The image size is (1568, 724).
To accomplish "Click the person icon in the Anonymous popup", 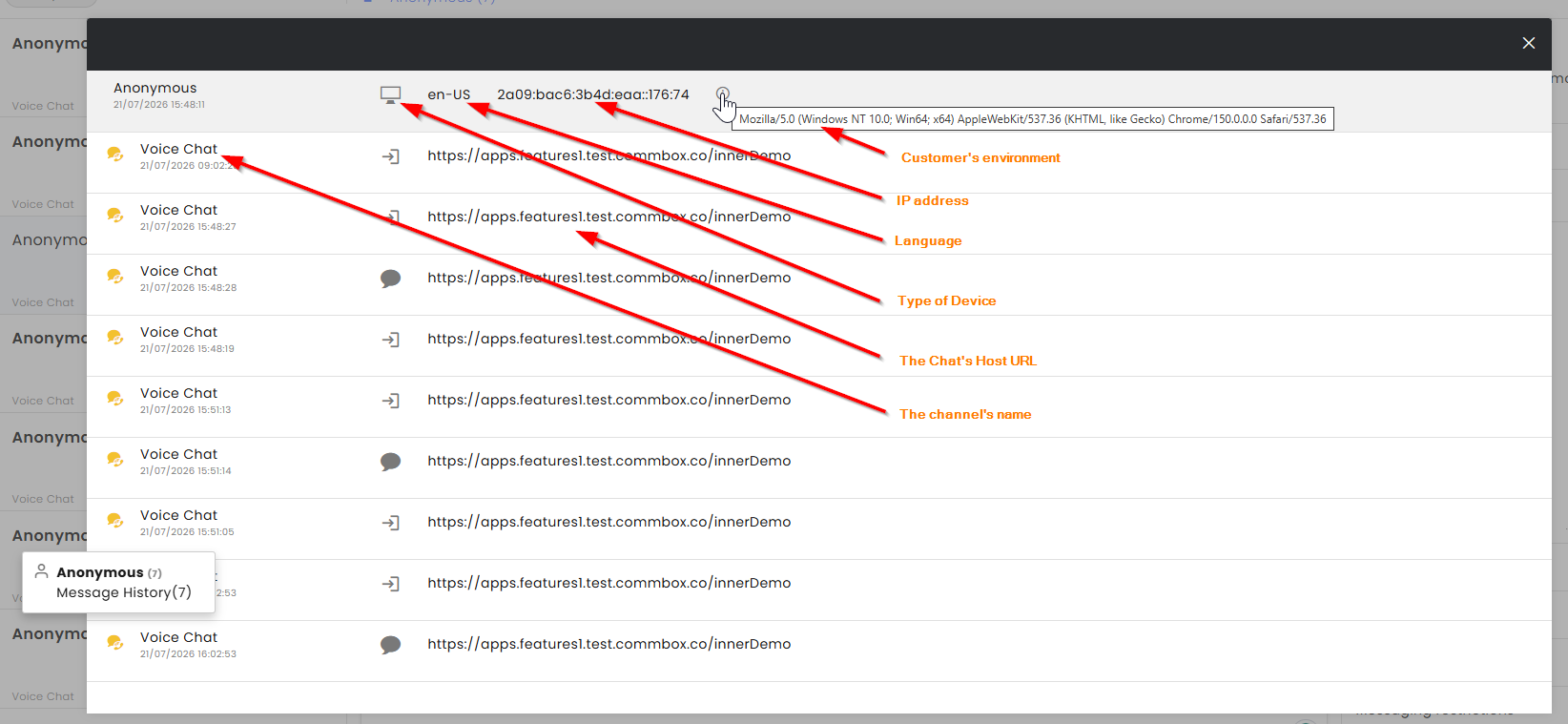I will pyautogui.click(x=41, y=571).
